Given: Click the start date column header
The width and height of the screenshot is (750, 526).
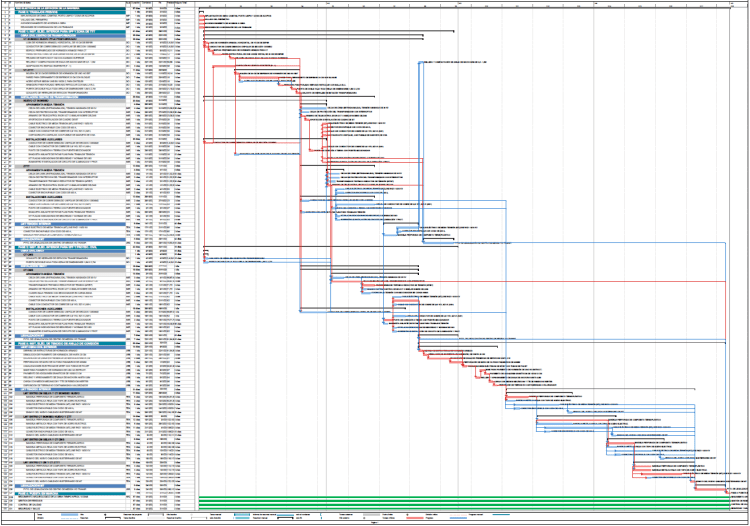Looking at the screenshot, I should 147,4.
